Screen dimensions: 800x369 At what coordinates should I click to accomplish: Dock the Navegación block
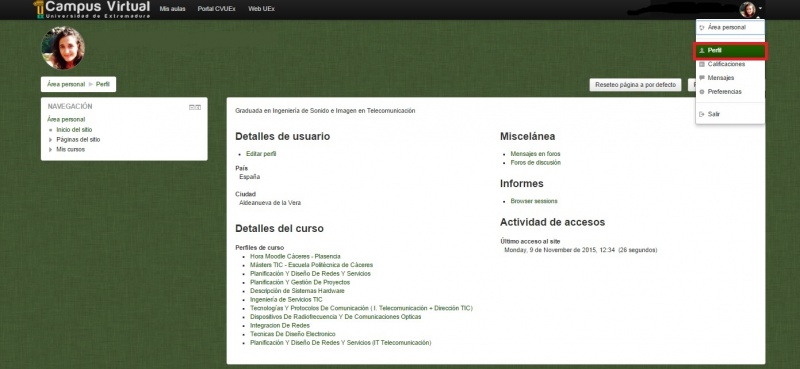pyautogui.click(x=198, y=107)
